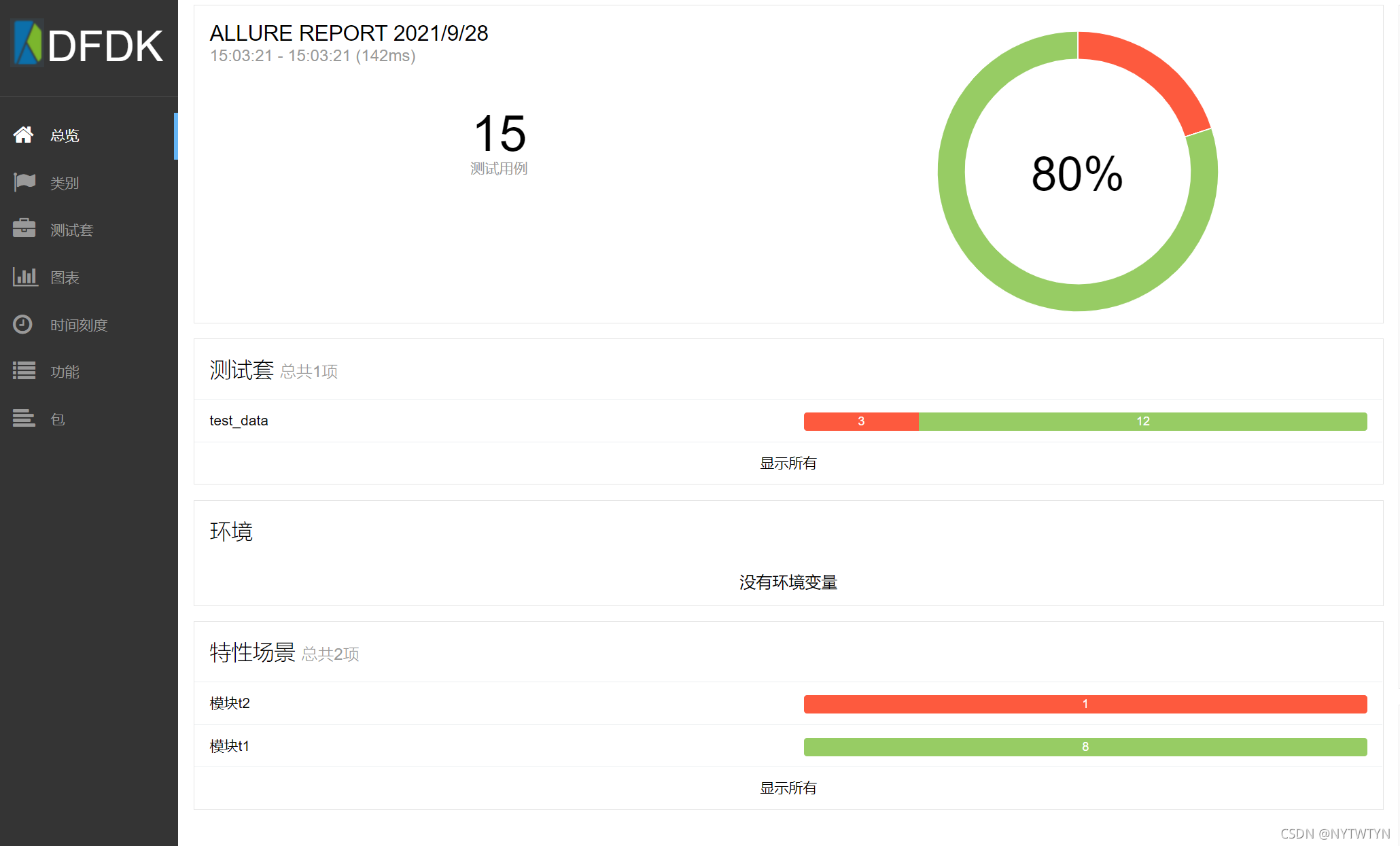
Task: Click the DFDK logo icon
Action: (x=28, y=43)
